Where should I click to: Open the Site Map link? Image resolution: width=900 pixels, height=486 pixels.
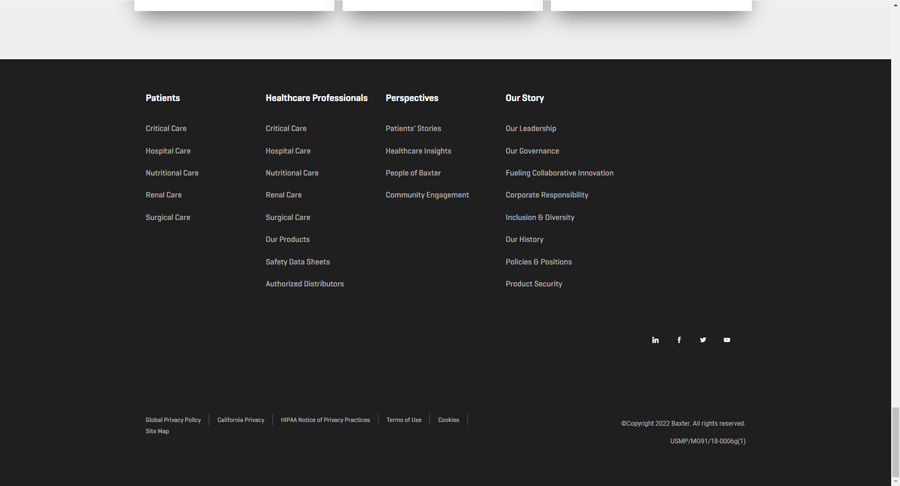click(157, 431)
